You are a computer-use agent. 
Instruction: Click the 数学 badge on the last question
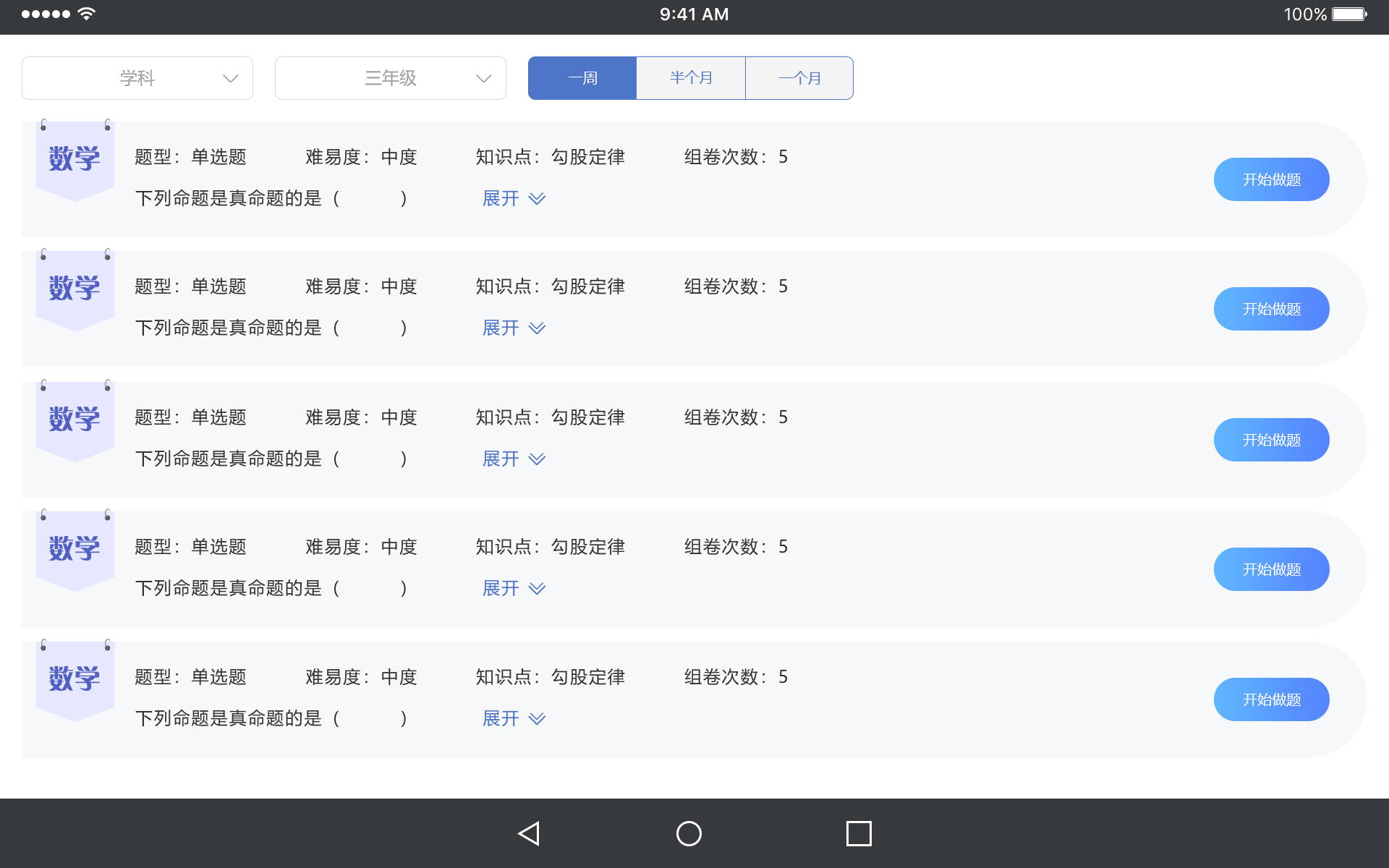pos(75,679)
